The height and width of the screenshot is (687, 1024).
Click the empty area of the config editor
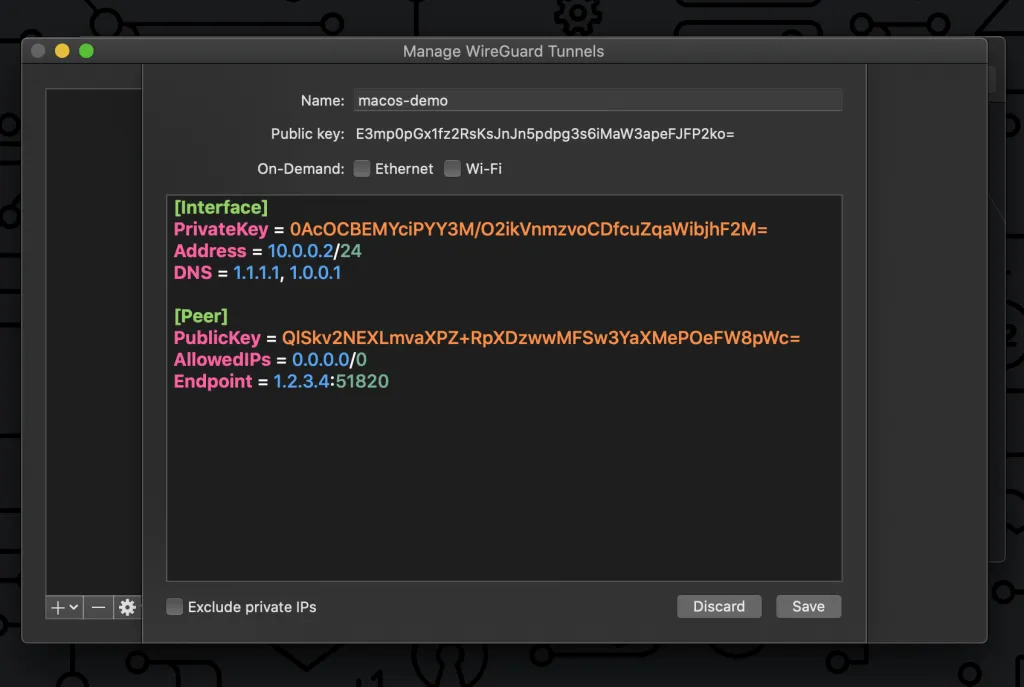504,487
